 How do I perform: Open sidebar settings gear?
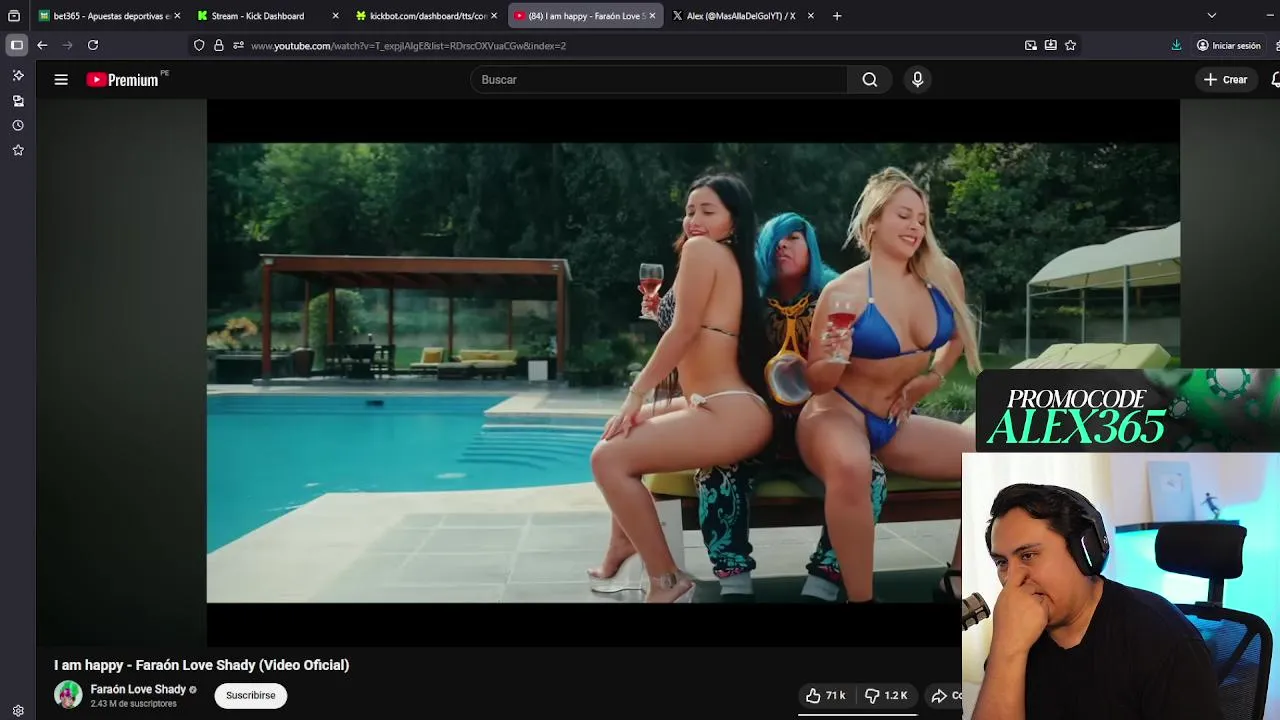[x=18, y=711]
